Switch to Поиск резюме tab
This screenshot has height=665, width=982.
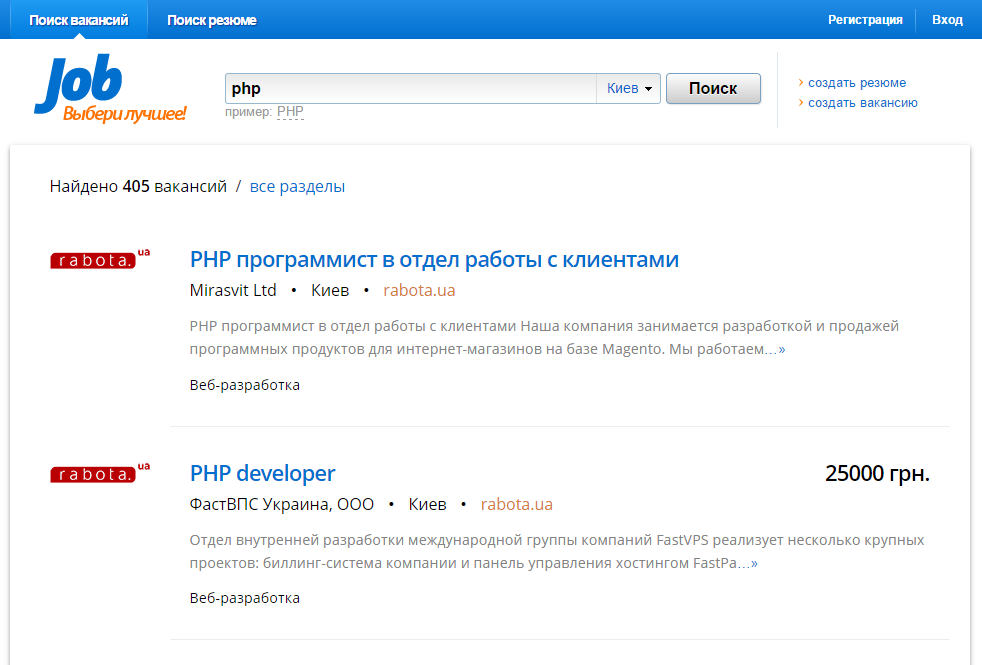coord(212,20)
